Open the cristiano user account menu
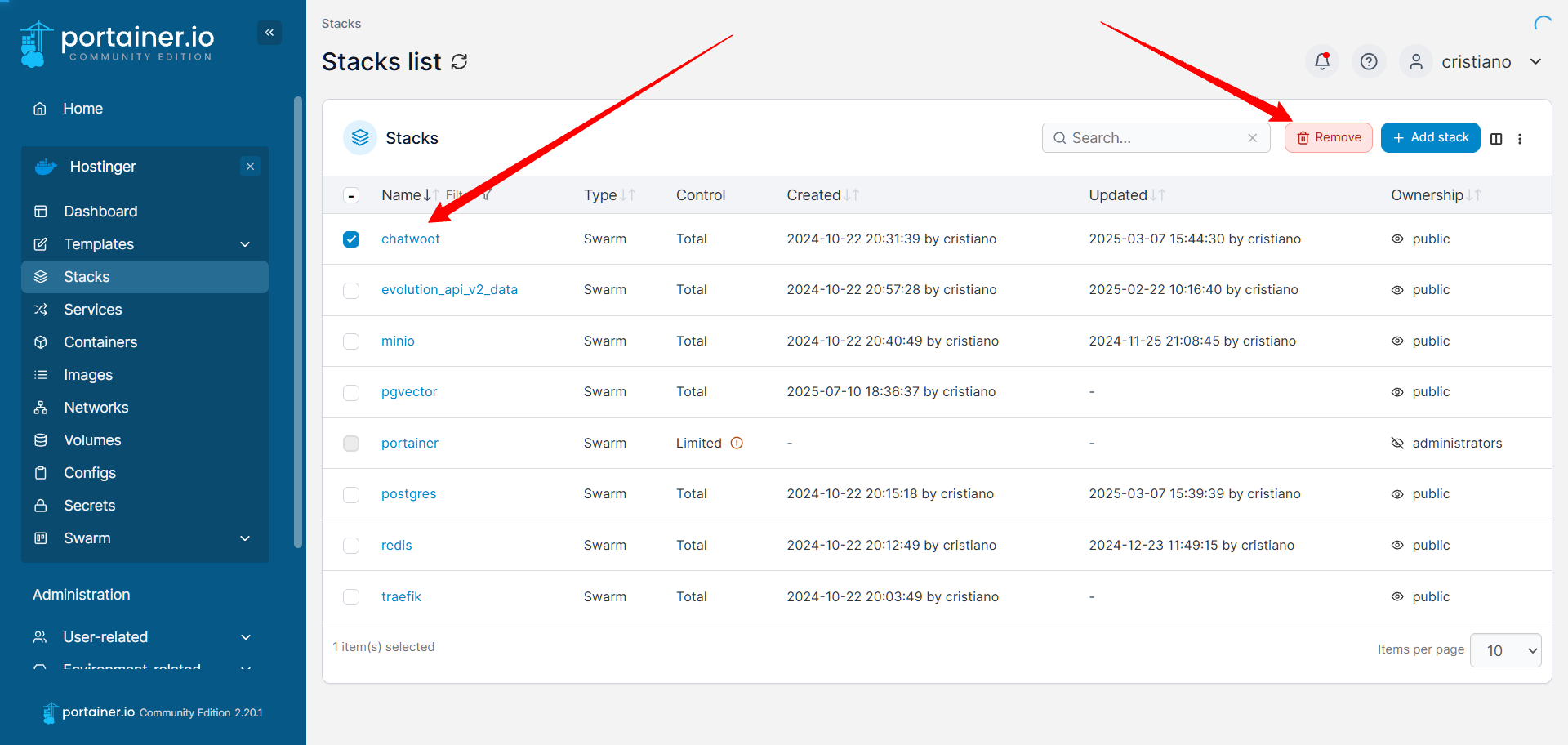 click(x=1474, y=62)
